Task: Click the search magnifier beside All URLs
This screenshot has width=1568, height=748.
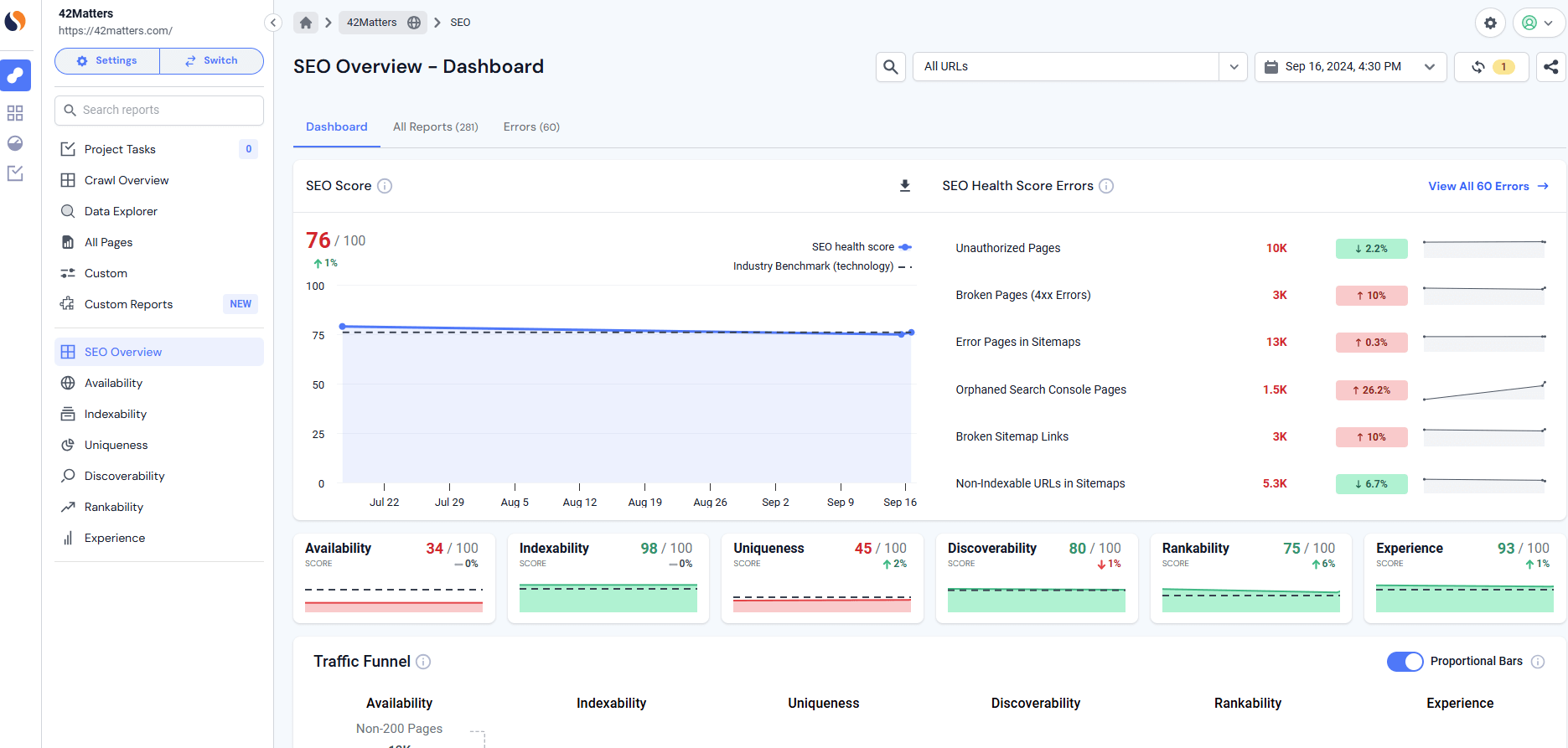Action: (x=891, y=67)
